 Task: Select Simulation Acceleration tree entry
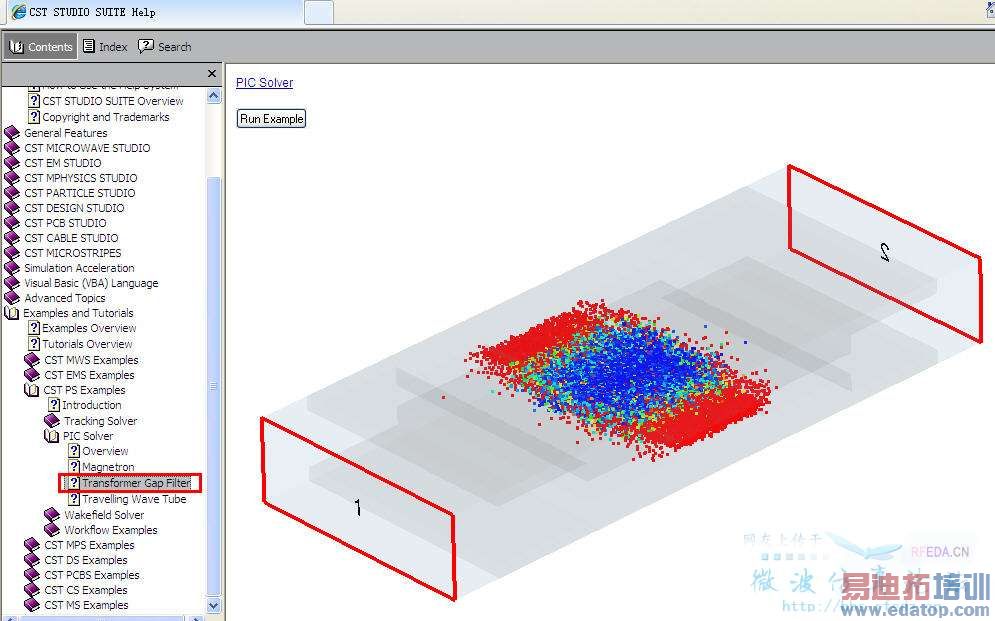79,268
